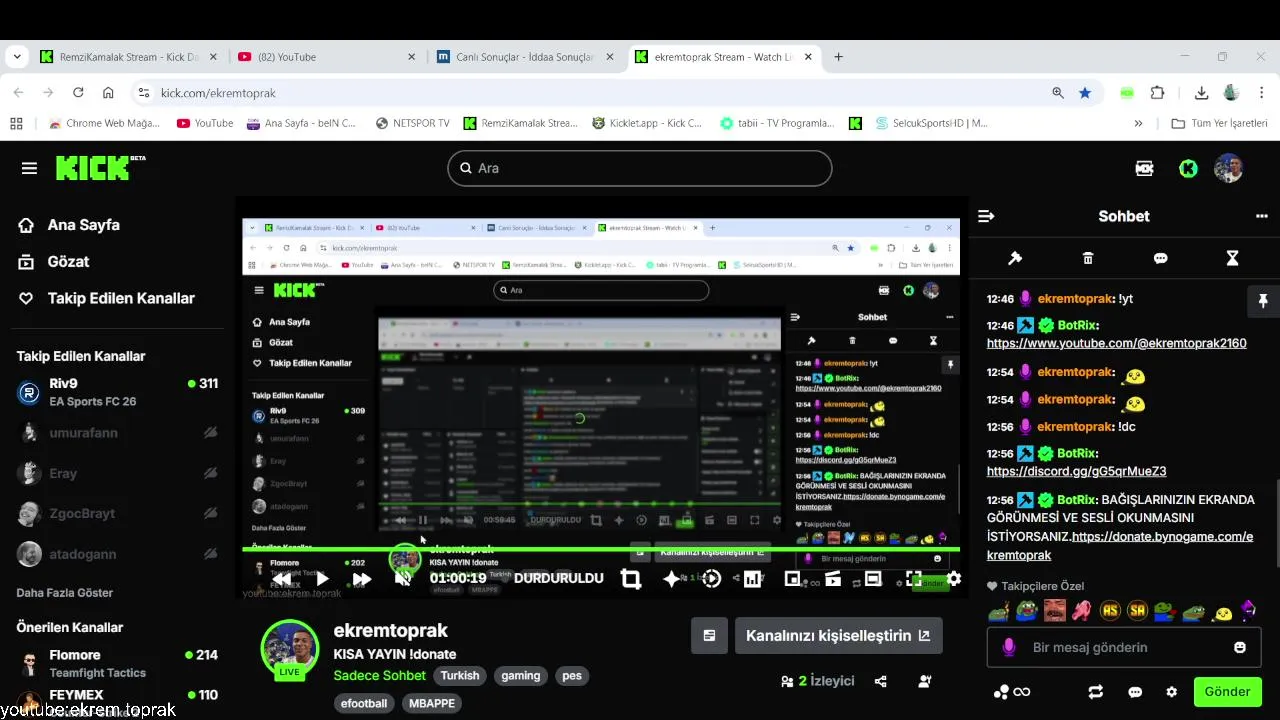The width and height of the screenshot is (1280, 720).
Task: Open umurafann offline channel
Action: pyautogui.click(x=118, y=433)
